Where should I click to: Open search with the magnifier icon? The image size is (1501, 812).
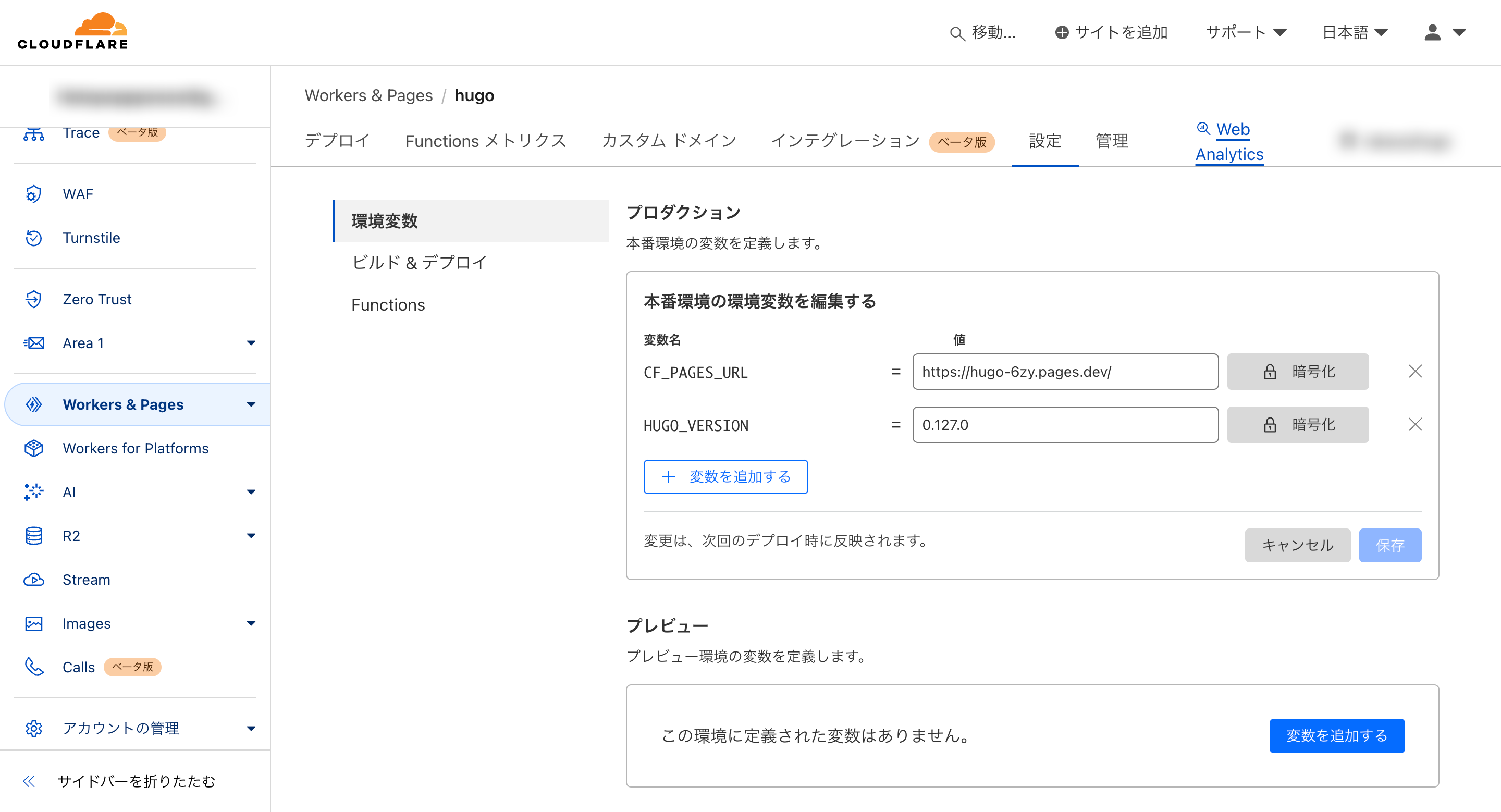tap(956, 33)
